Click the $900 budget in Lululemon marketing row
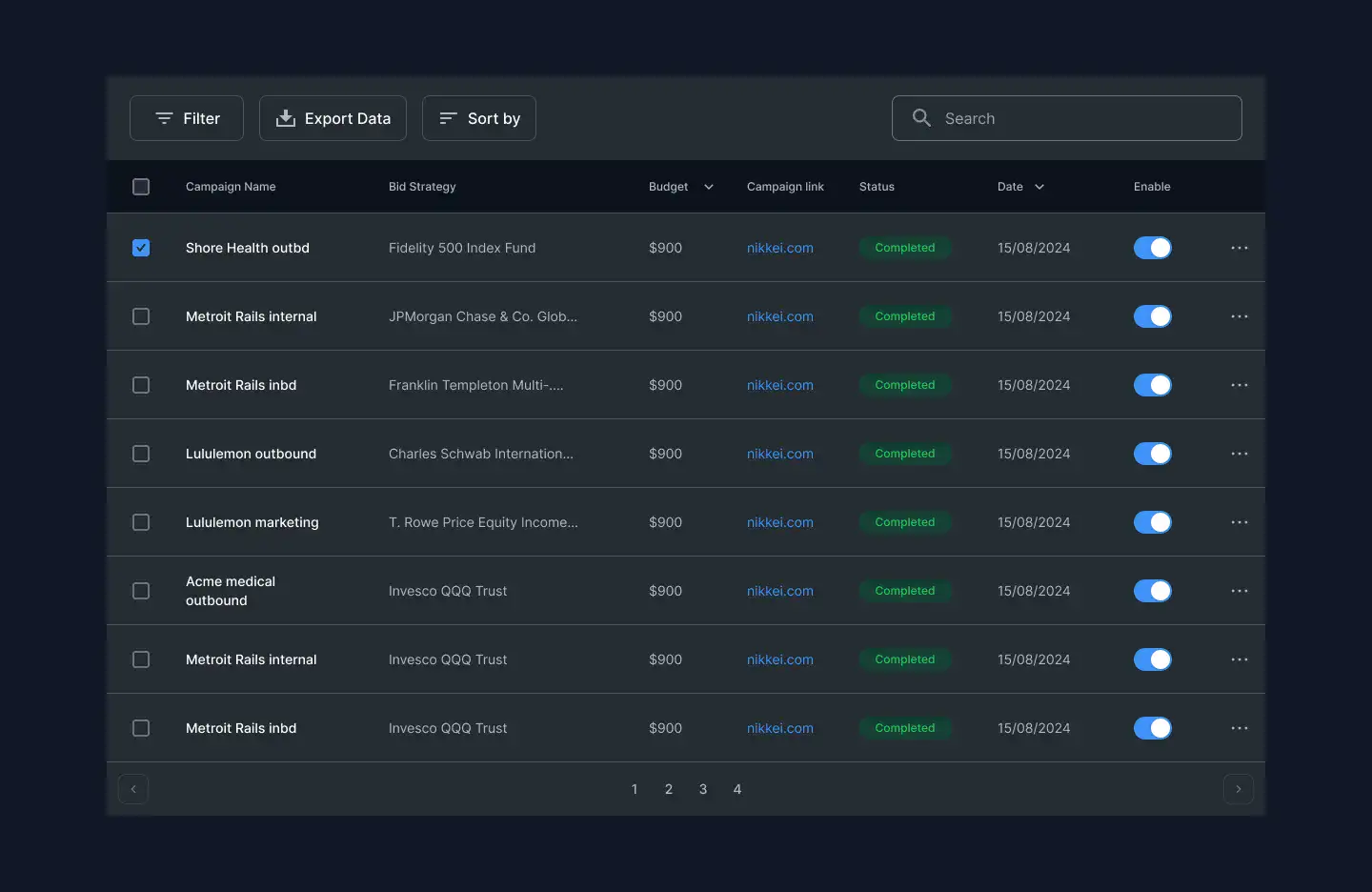Screen dimensions: 1372x892 (x=665, y=522)
